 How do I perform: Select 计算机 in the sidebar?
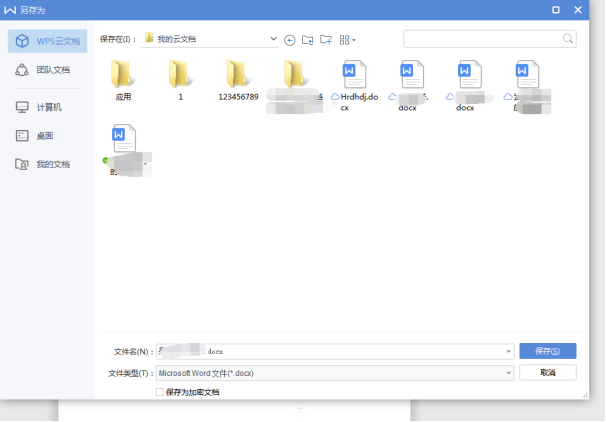tap(46, 106)
